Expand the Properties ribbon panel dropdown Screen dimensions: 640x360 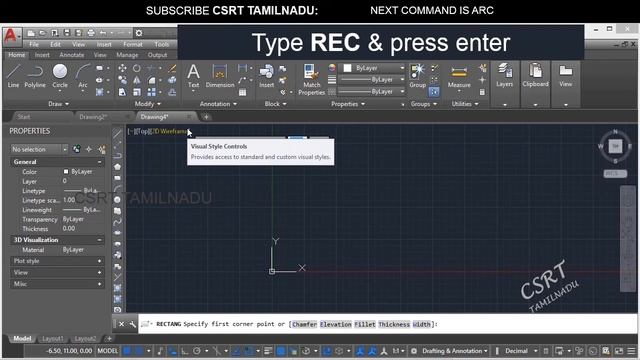(x=348, y=104)
